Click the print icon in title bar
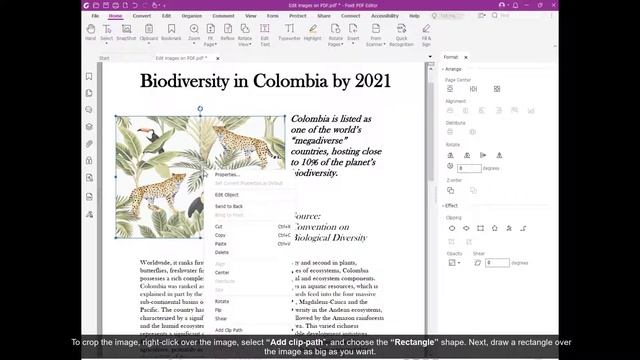The height and width of the screenshot is (360, 640). [x=116, y=5]
